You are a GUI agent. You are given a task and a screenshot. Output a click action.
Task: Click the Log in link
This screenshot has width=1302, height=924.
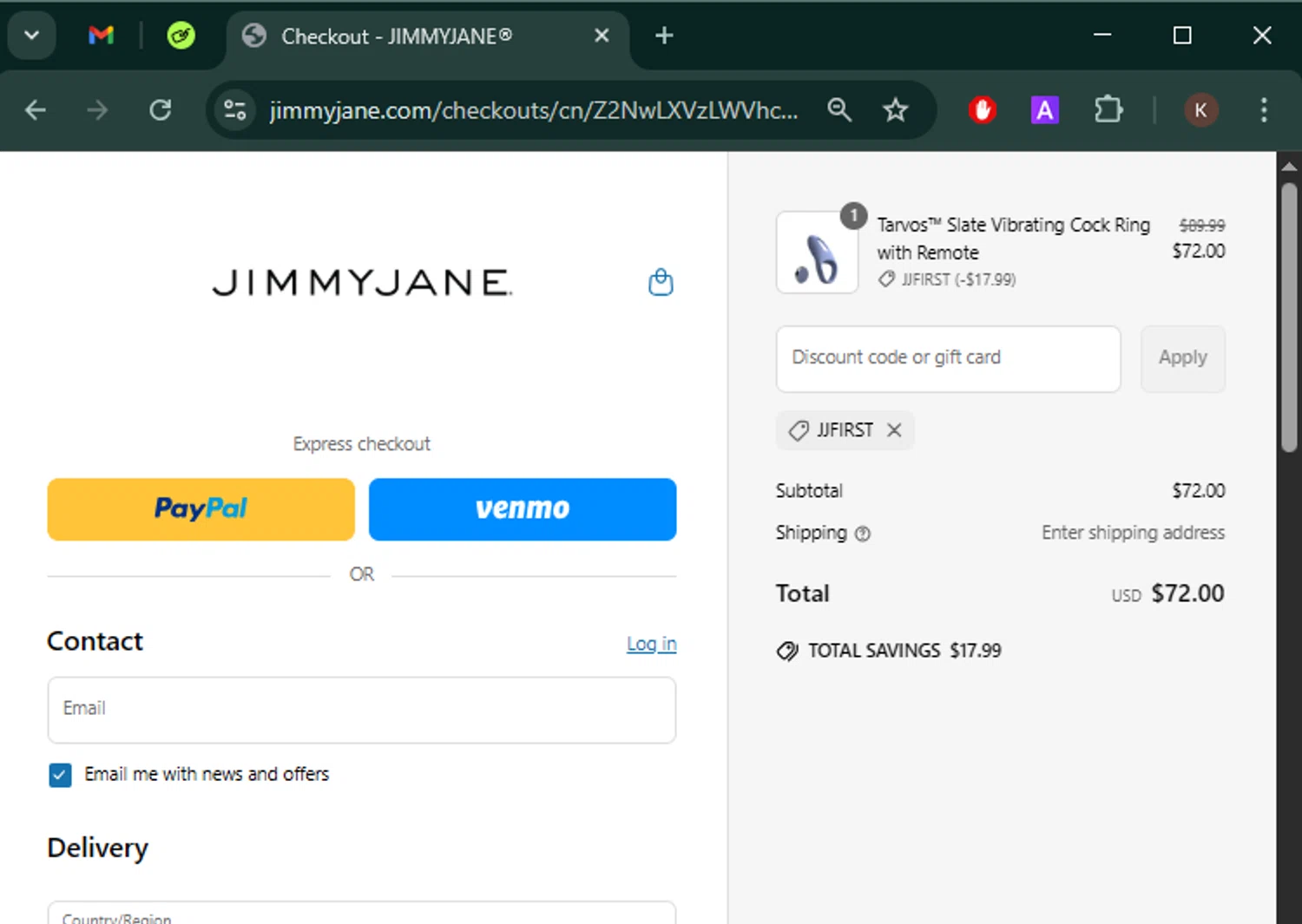point(651,644)
